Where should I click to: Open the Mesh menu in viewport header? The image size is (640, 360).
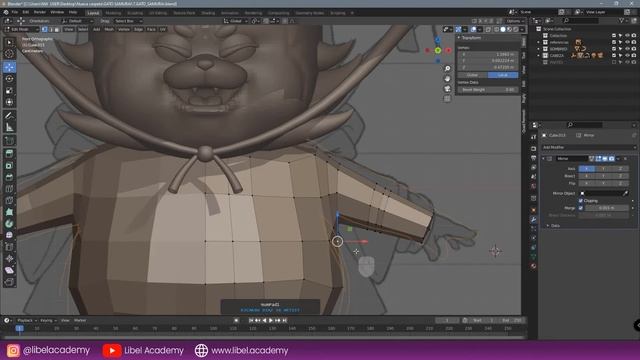click(x=109, y=29)
